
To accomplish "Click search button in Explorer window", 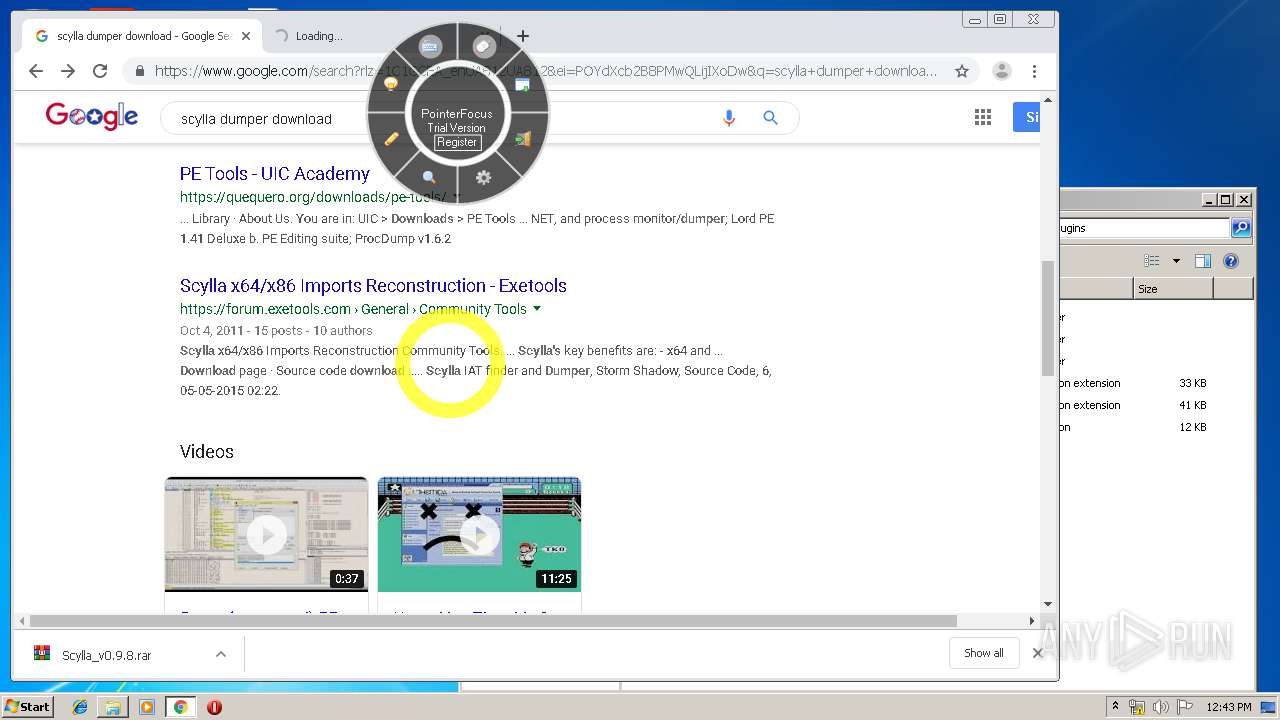I will [1241, 228].
